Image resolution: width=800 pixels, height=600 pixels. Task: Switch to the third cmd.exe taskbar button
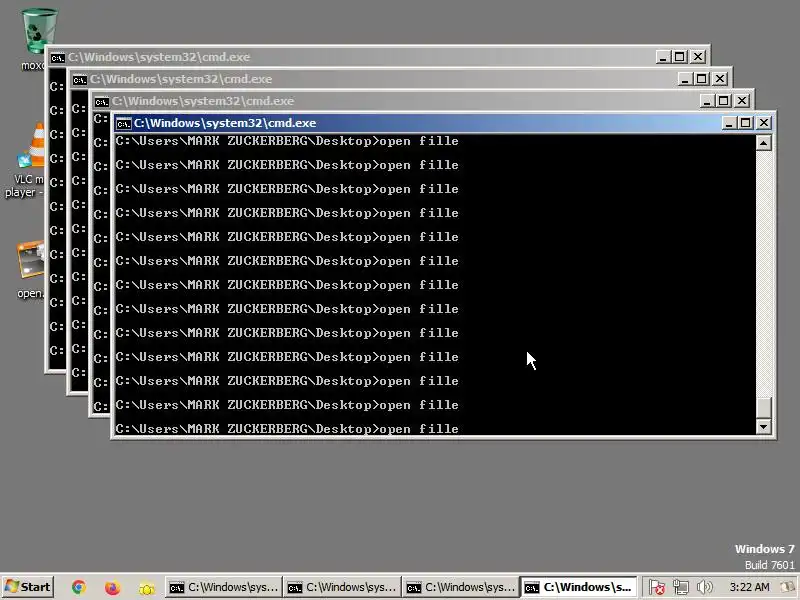coord(461,588)
